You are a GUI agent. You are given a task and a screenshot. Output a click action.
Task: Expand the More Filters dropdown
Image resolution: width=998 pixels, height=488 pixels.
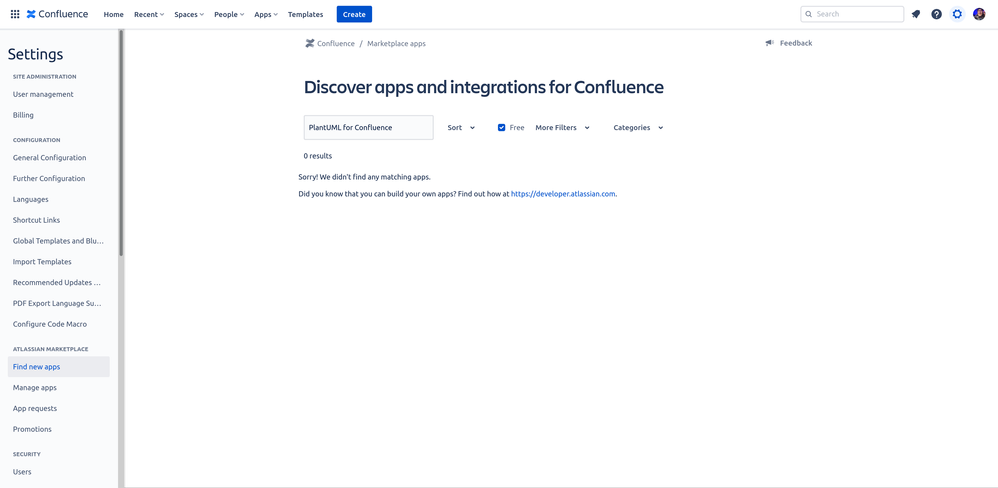pos(563,127)
